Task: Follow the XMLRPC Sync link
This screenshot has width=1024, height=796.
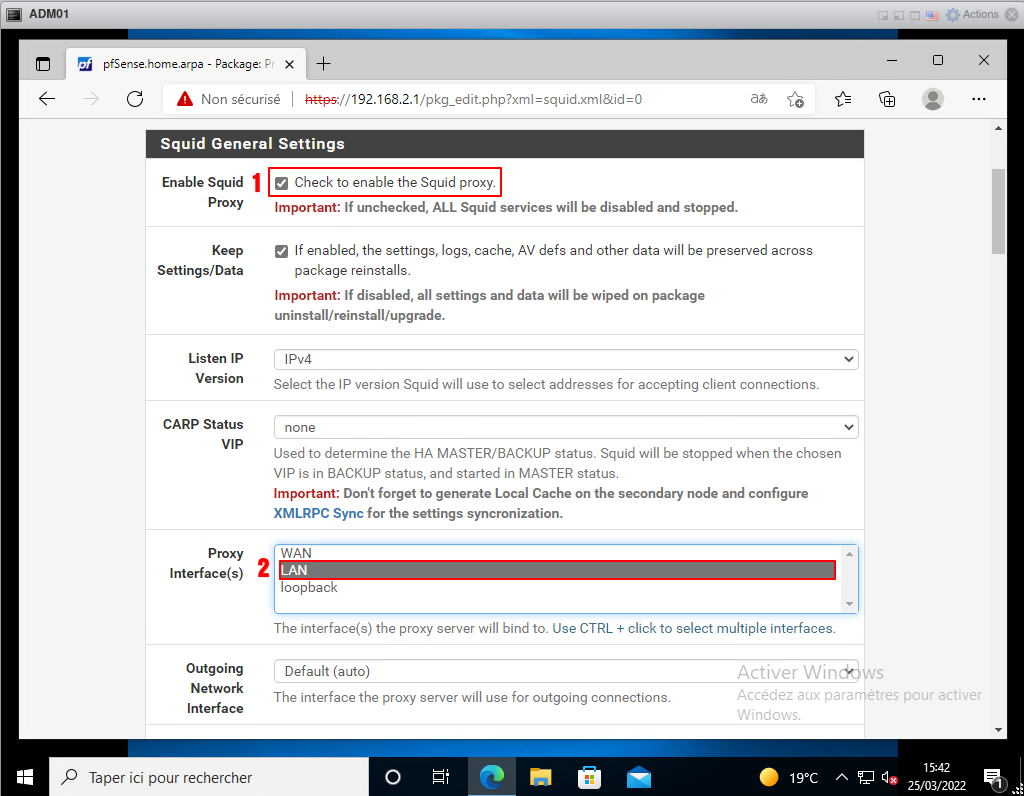Action: 318,513
